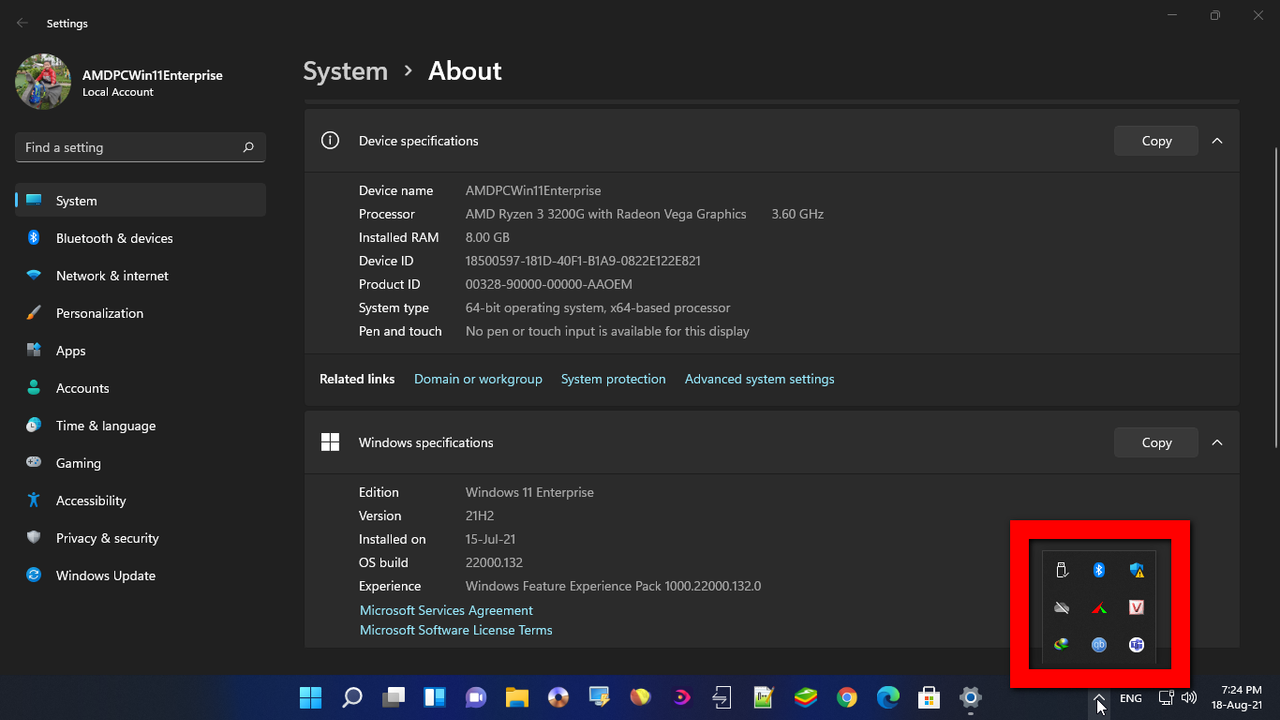Launch Google Chrome from taskbar

click(847, 697)
